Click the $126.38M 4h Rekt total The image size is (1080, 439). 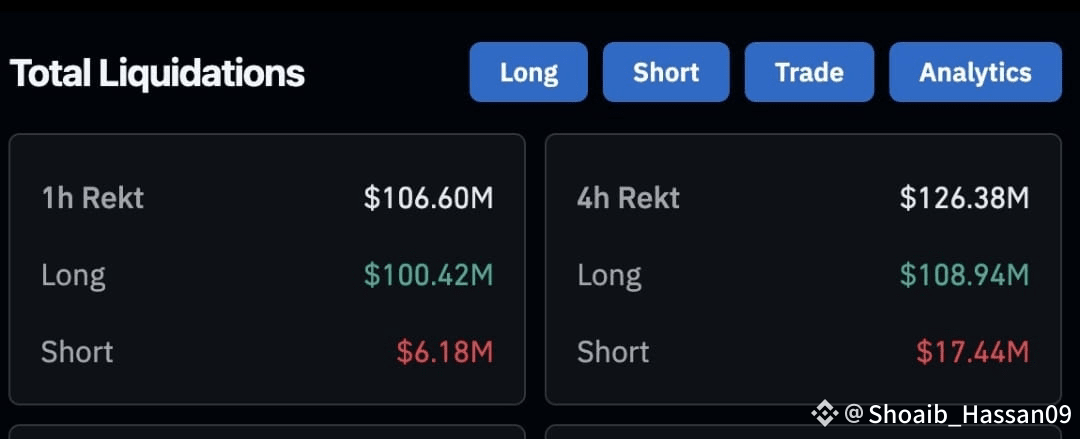964,198
